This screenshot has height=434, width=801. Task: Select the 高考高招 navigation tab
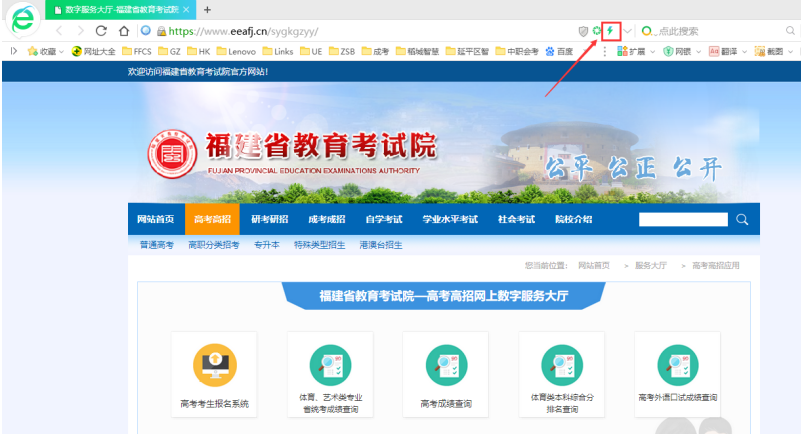pos(212,219)
